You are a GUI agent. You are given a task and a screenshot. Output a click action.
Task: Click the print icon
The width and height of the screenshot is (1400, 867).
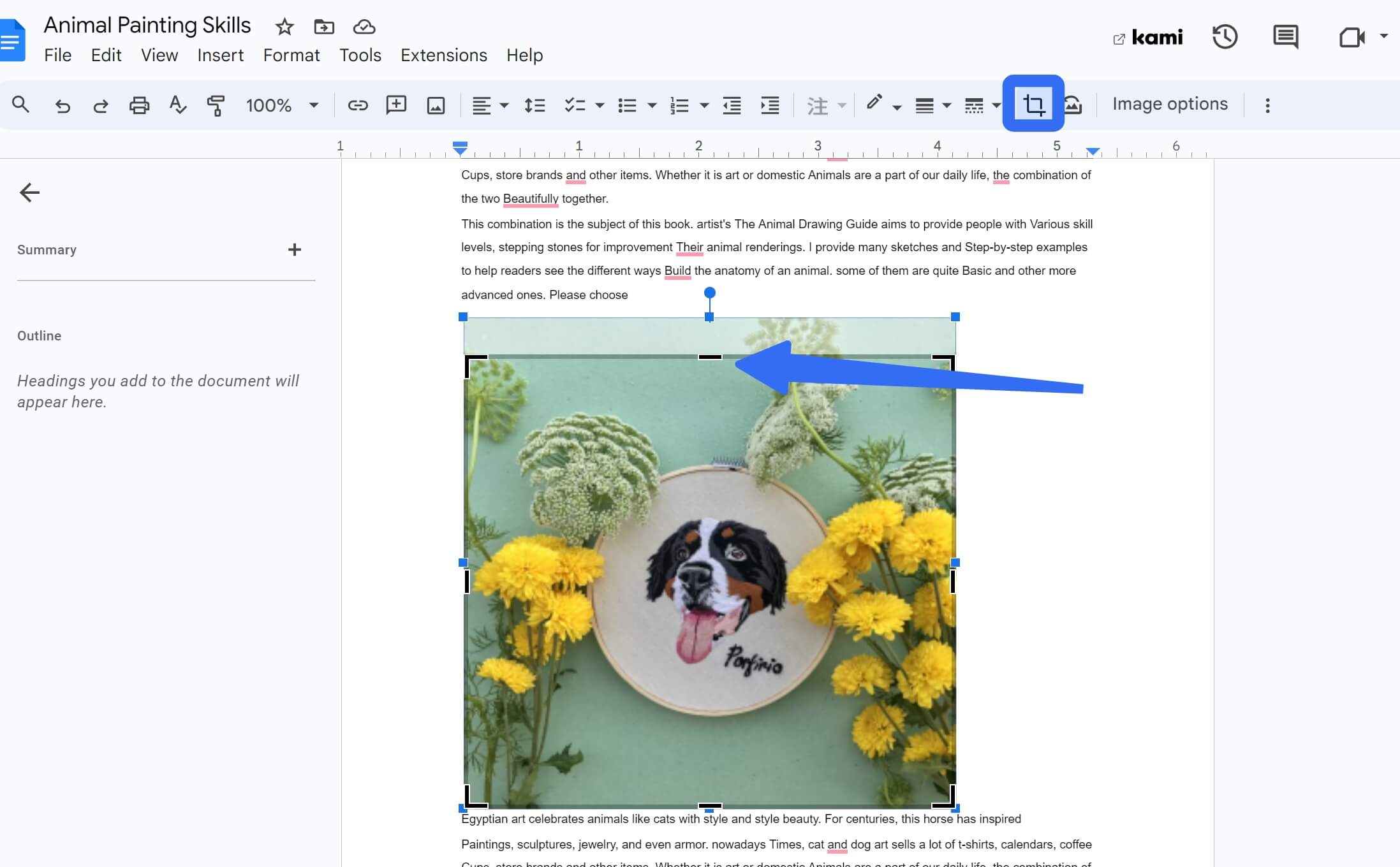tap(139, 105)
